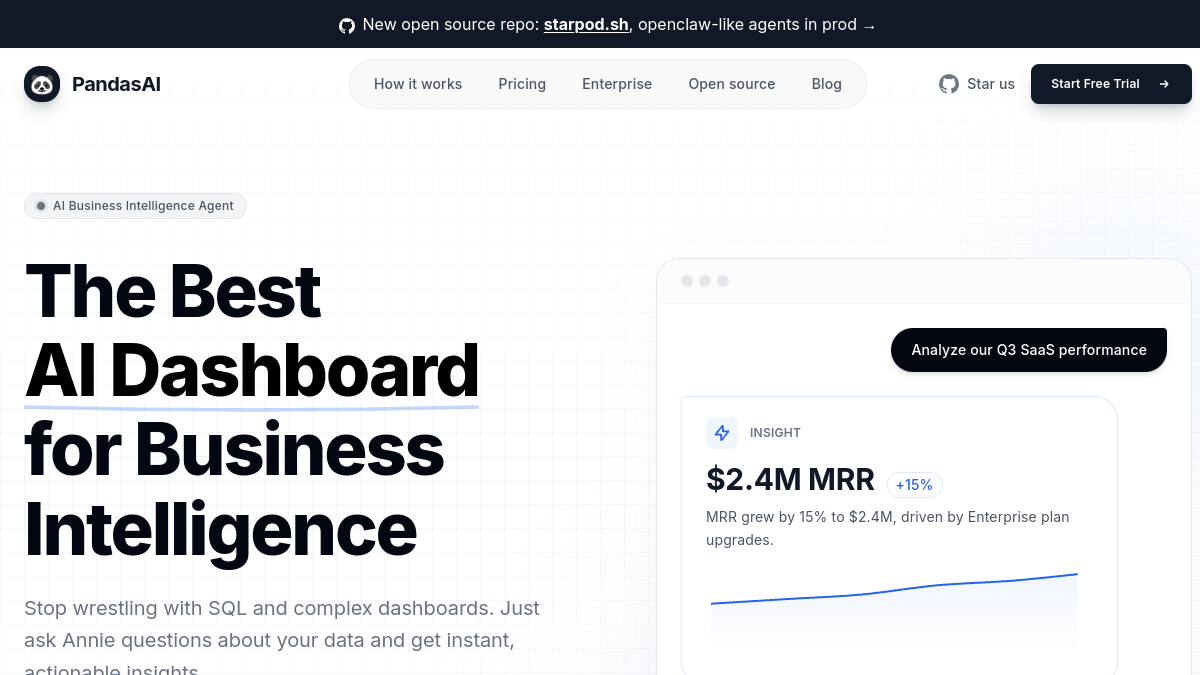Click the arrow at the banner's end
The height and width of the screenshot is (675, 1200).
click(x=869, y=26)
